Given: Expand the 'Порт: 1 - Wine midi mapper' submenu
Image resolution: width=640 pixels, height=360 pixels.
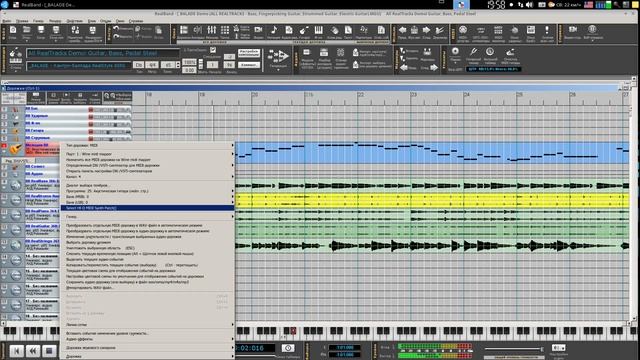Looking at the screenshot, I should [x=148, y=154].
